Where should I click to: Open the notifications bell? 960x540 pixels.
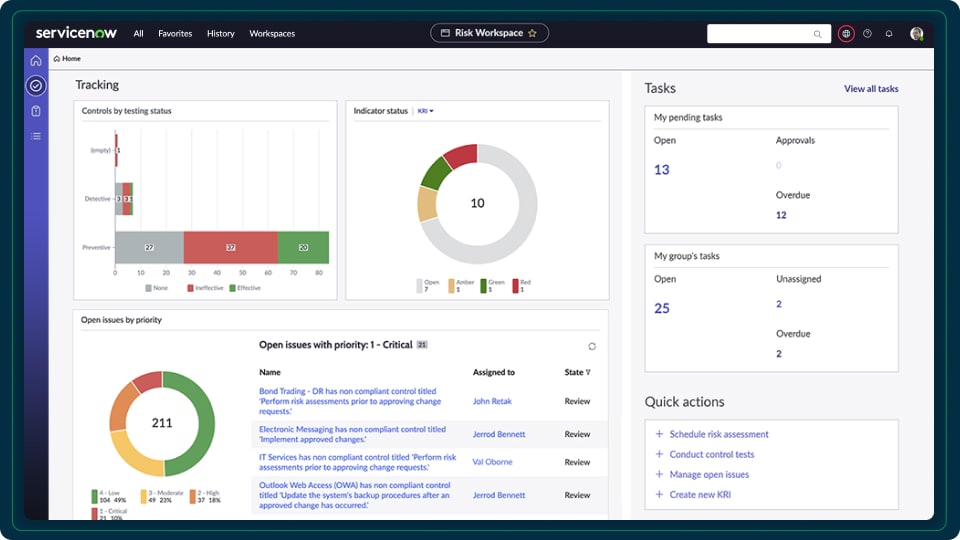click(x=889, y=33)
